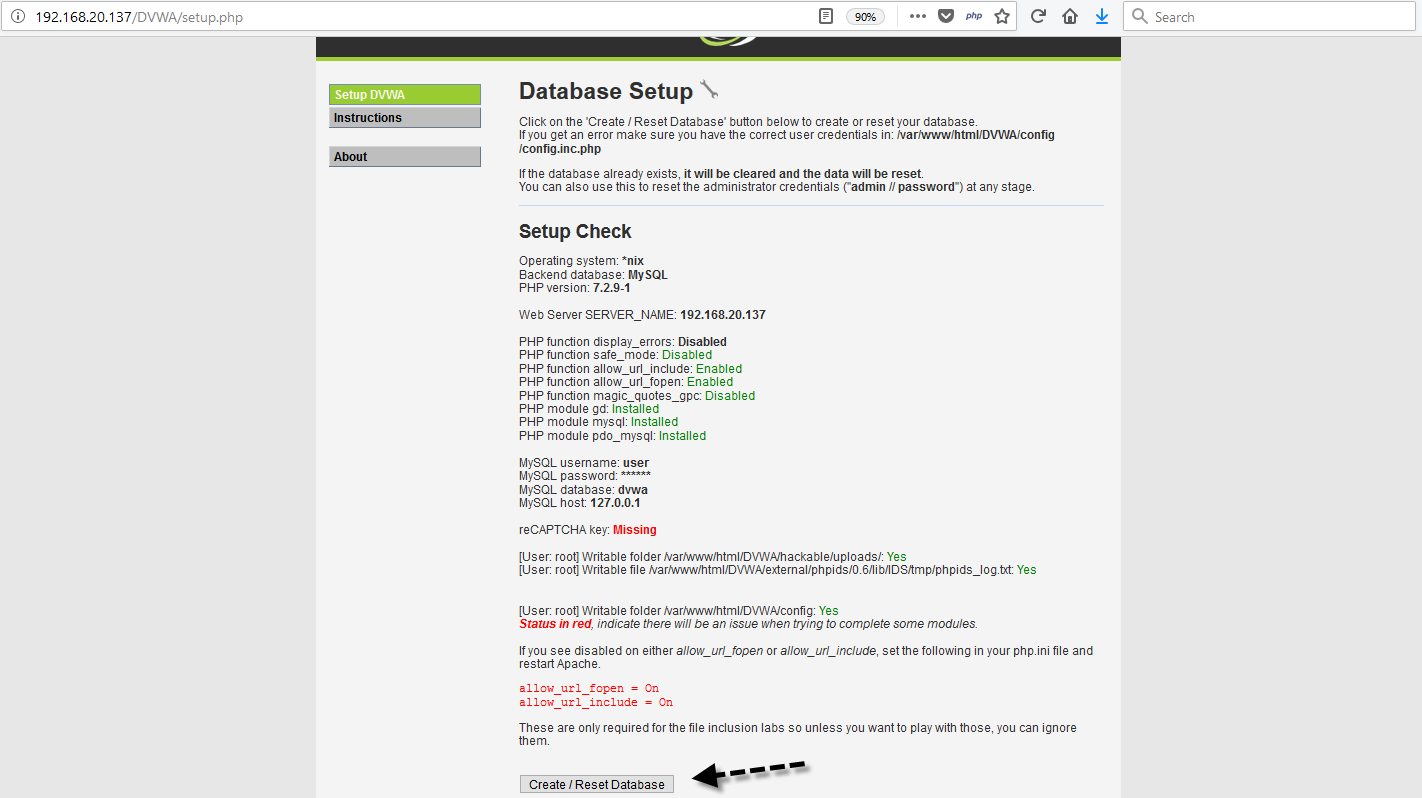Click PHP module mysql Installed status
This screenshot has width=1422, height=798.
[654, 422]
